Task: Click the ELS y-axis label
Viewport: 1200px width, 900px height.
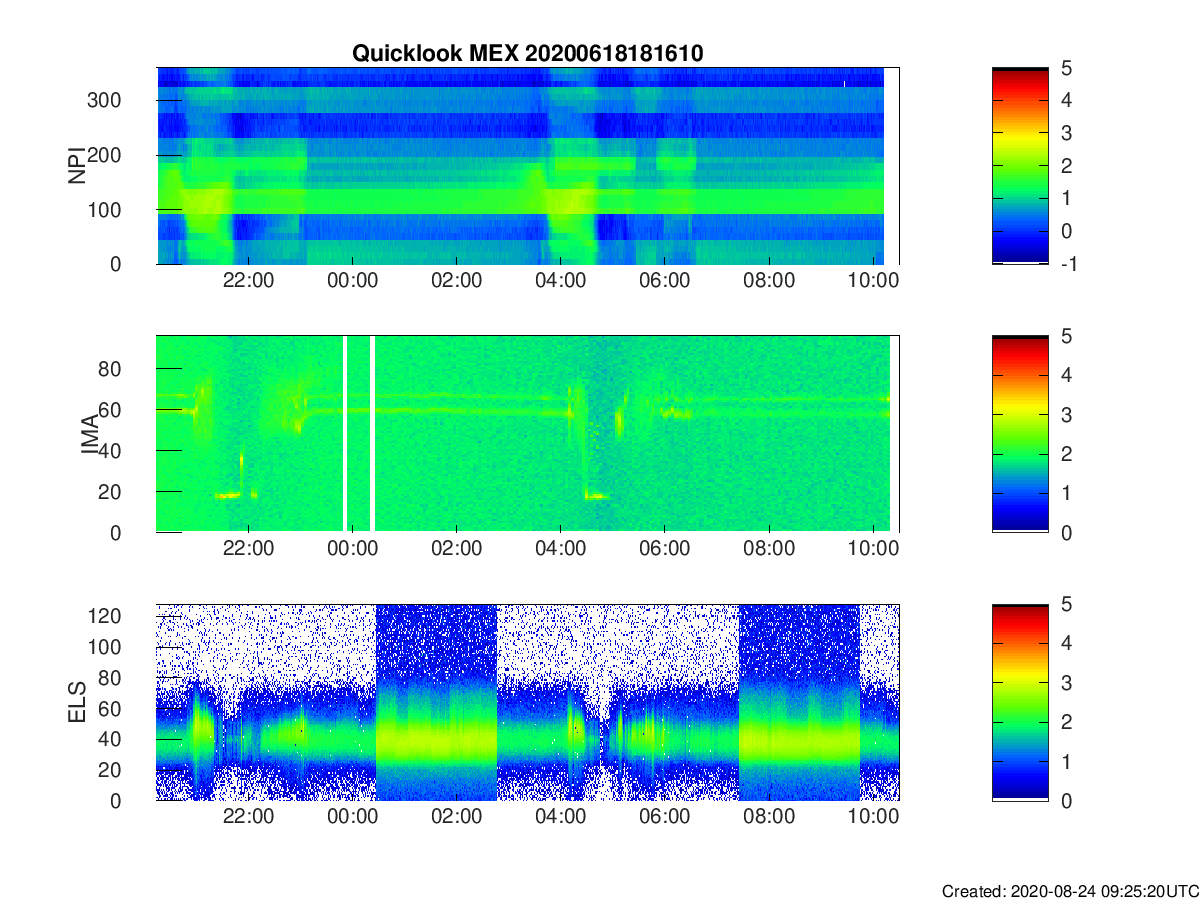Action: coord(76,702)
